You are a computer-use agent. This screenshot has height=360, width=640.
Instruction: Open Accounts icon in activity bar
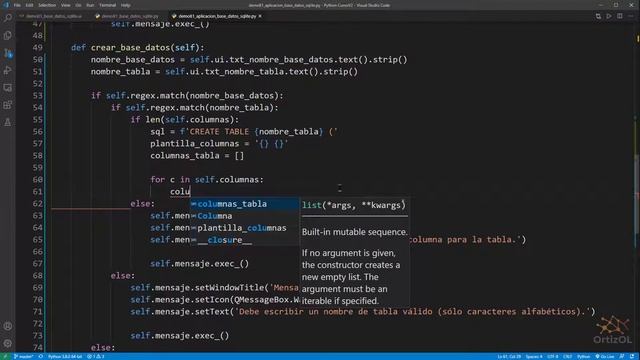[x=8, y=326]
